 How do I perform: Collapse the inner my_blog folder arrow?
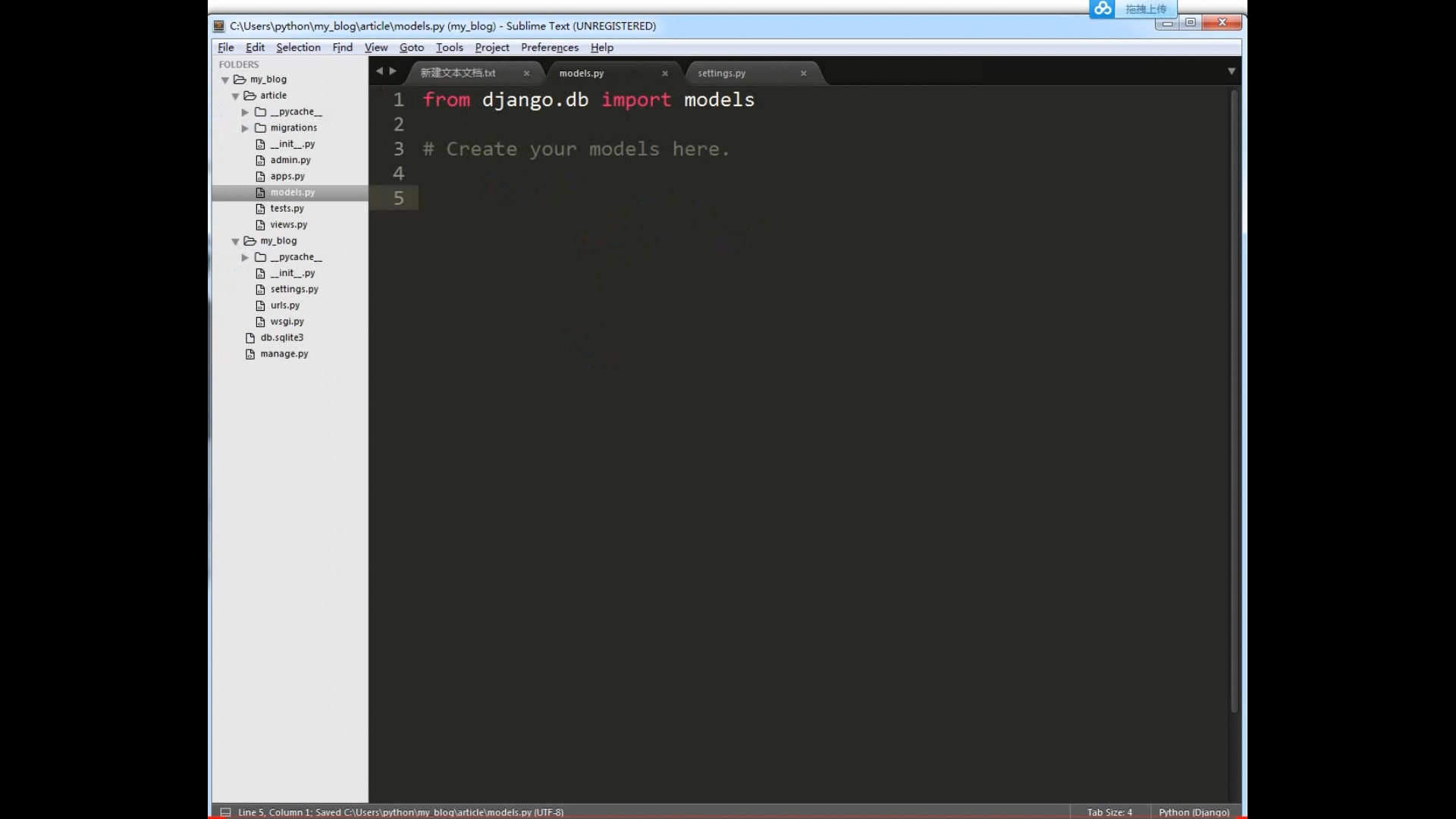click(x=235, y=241)
